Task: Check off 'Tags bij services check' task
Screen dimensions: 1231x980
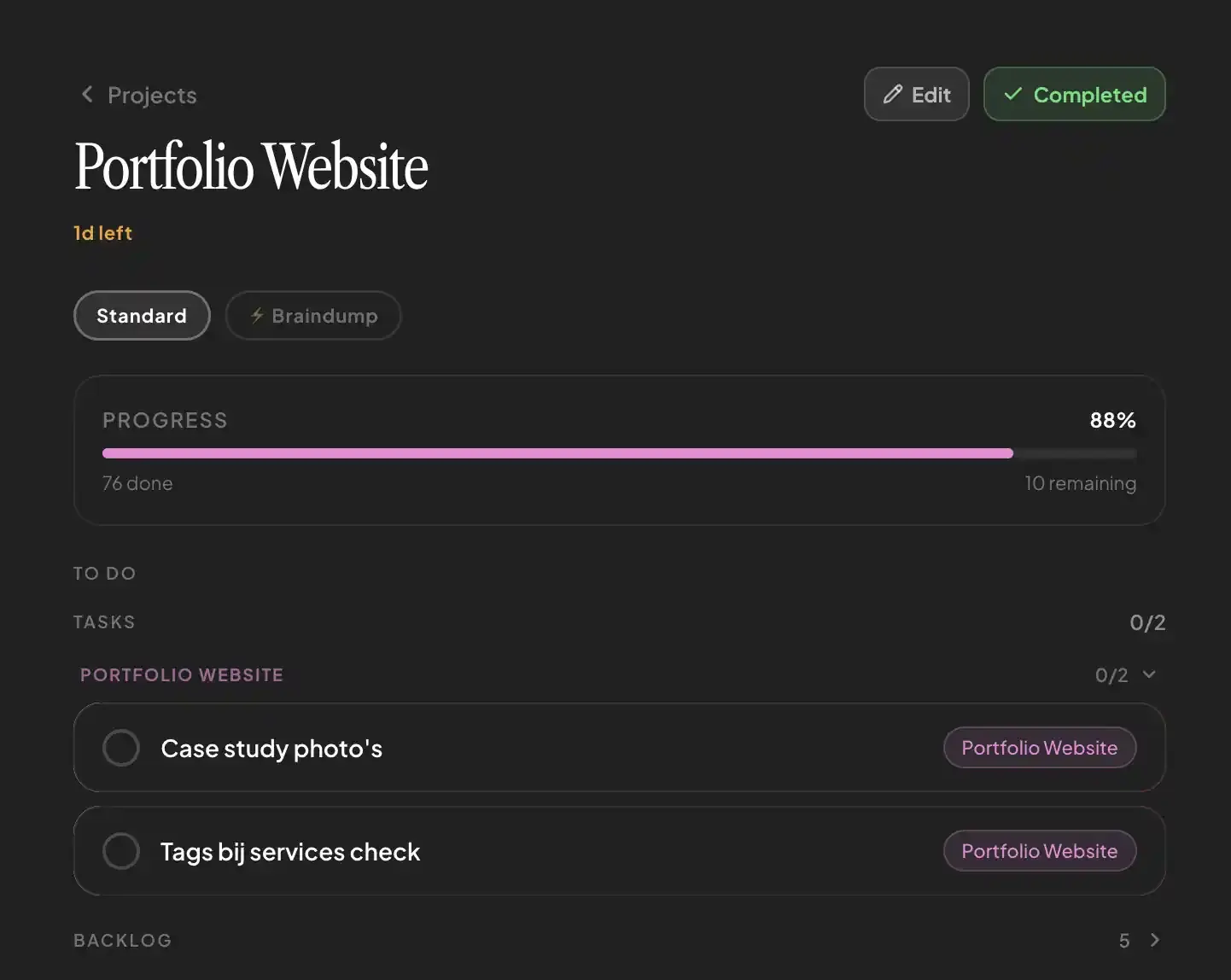Action: pos(121,851)
